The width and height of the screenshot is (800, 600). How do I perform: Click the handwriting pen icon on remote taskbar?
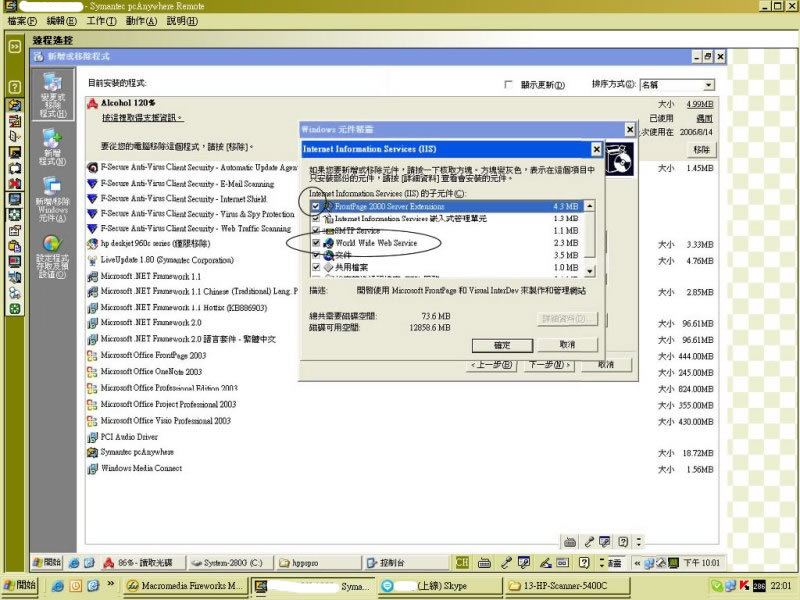pos(545,563)
